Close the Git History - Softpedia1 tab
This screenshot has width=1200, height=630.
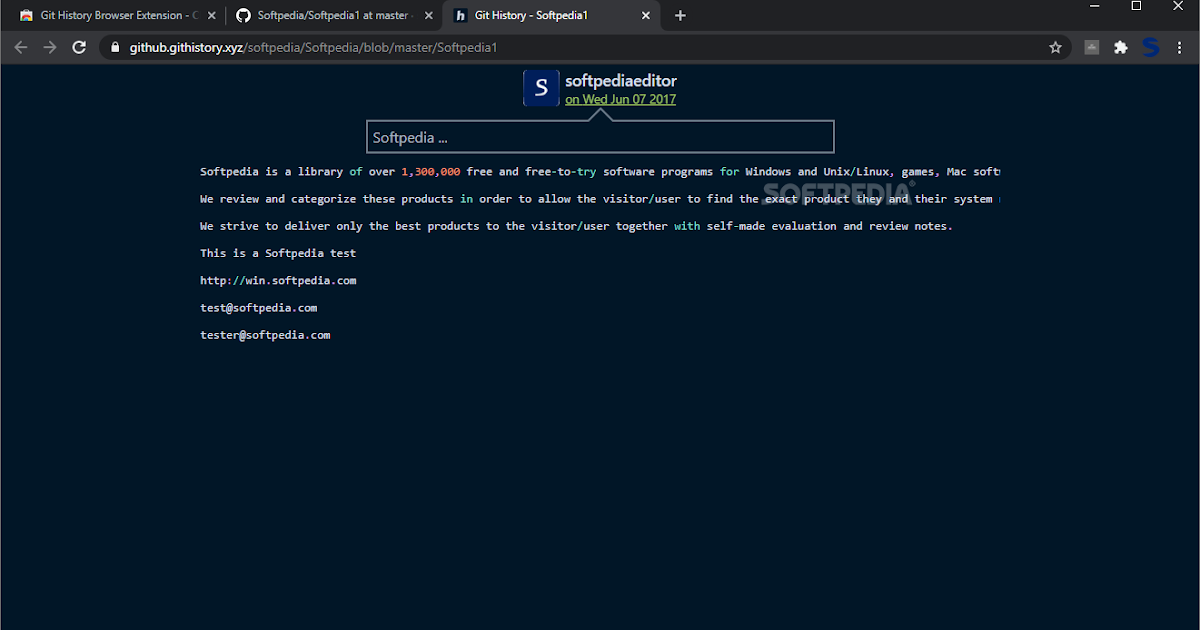pos(646,16)
